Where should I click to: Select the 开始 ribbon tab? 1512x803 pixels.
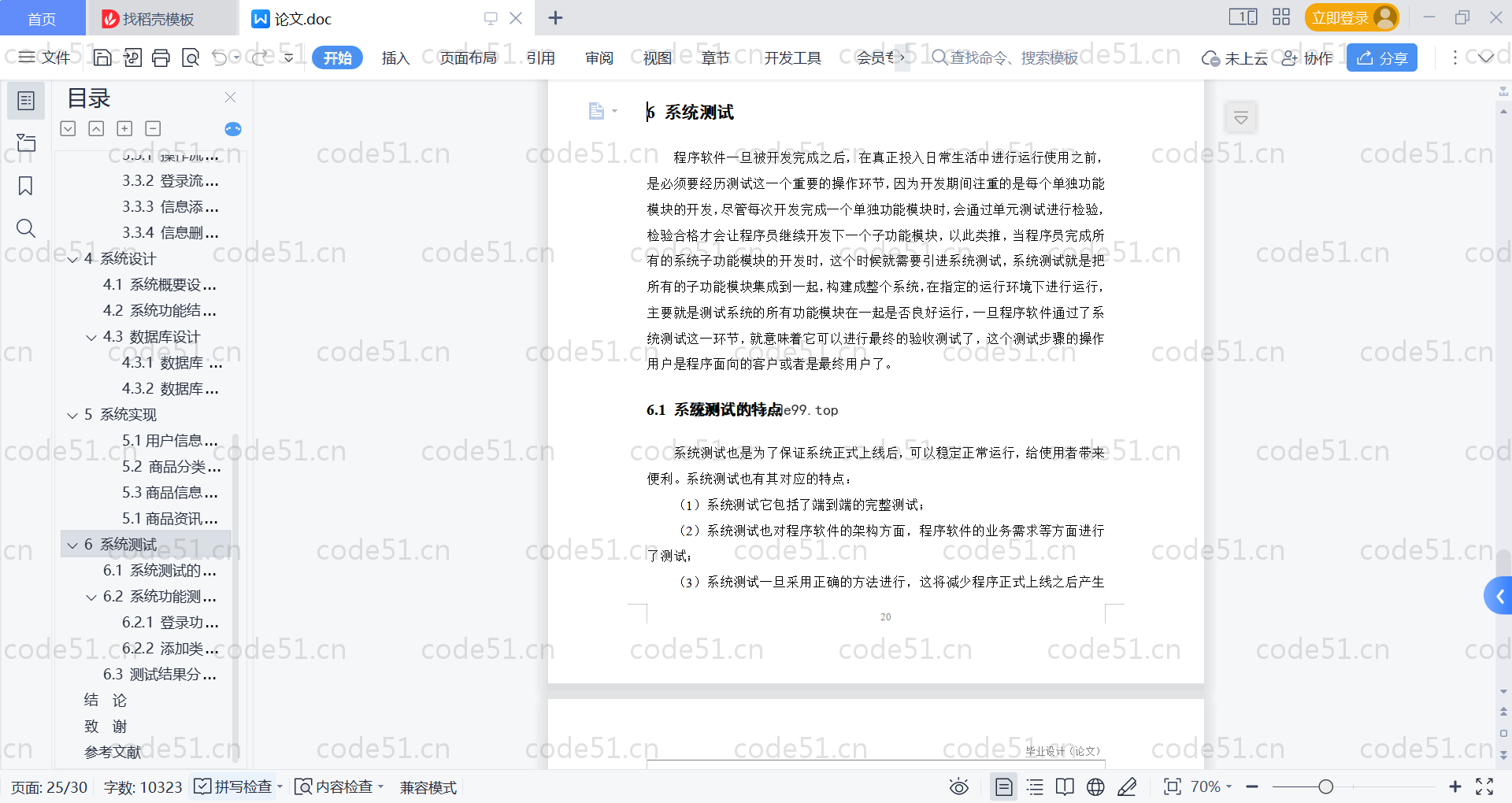pos(337,57)
